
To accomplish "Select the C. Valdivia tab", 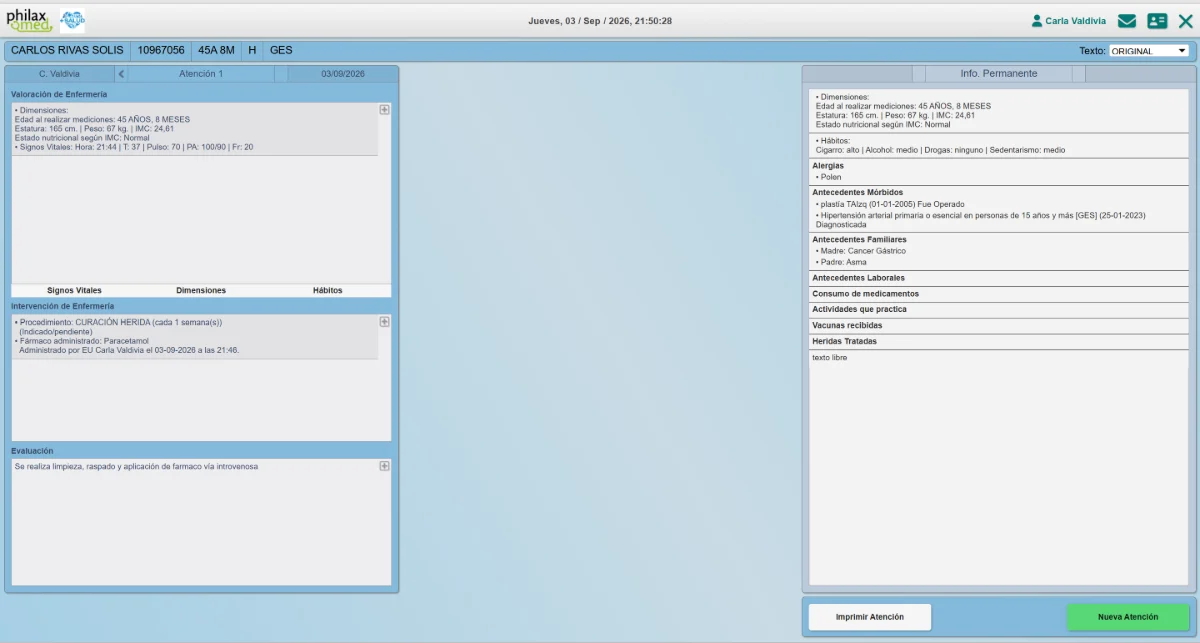I will (59, 74).
